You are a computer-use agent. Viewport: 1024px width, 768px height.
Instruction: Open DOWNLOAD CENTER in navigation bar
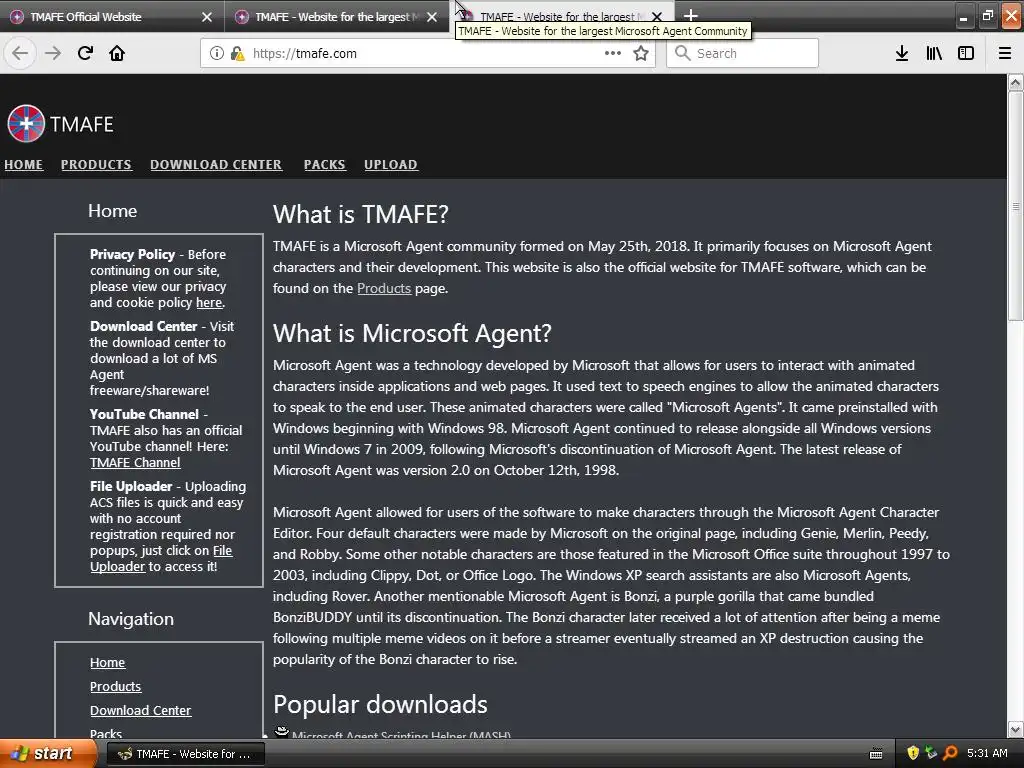tap(216, 165)
